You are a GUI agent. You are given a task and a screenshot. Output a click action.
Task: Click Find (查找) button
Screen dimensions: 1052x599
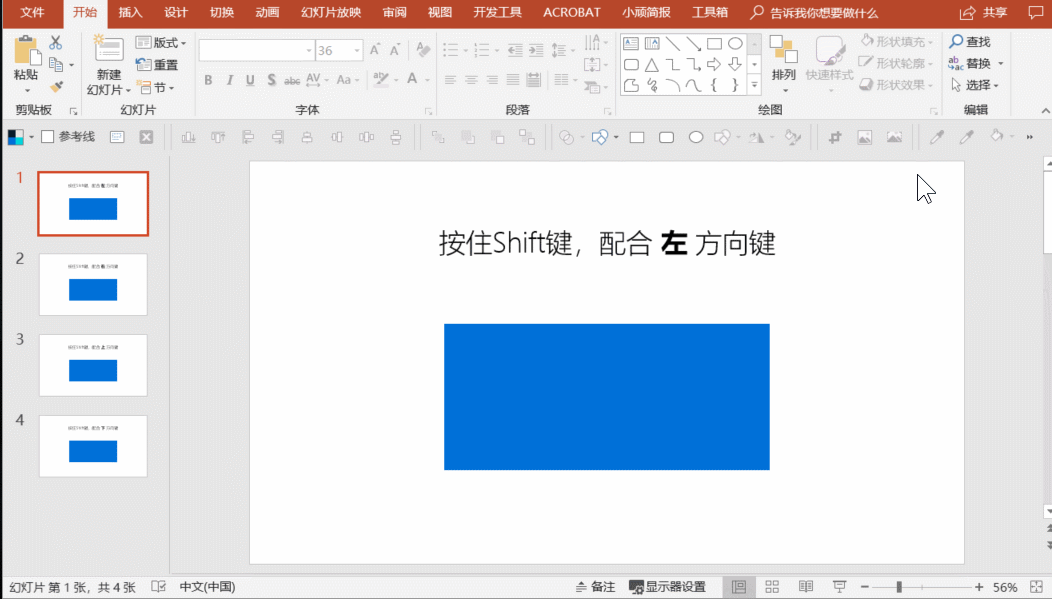(x=970, y=42)
